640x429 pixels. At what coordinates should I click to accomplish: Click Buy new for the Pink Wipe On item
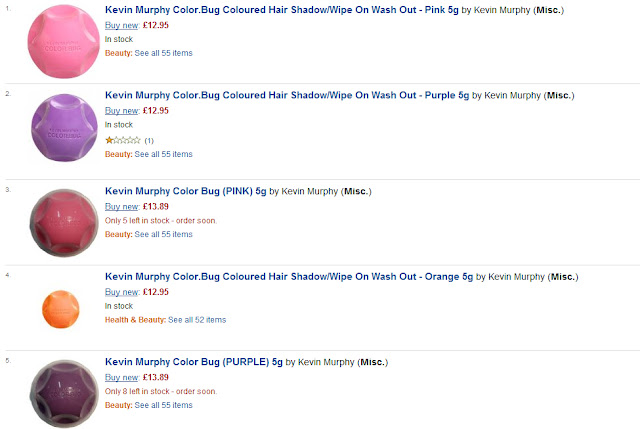[122, 25]
